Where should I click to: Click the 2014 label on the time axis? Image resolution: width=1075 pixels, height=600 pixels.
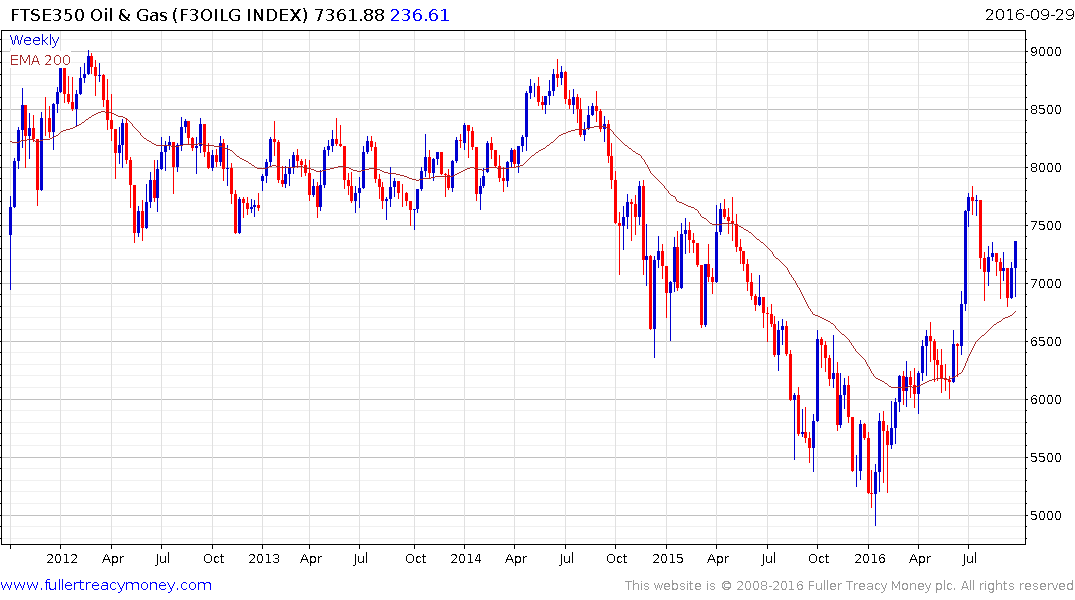coord(466,558)
